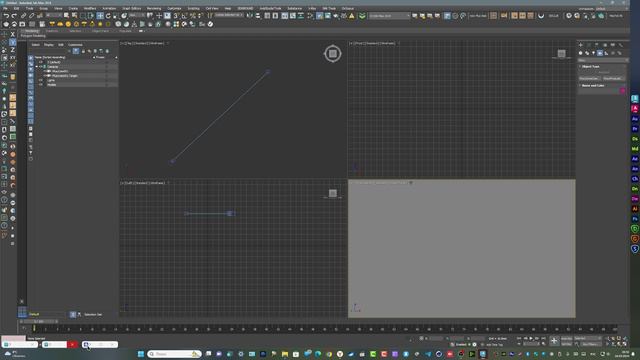This screenshot has height=360, width=640.
Task: Open Scene Explorer Display menu
Action: 49,45
